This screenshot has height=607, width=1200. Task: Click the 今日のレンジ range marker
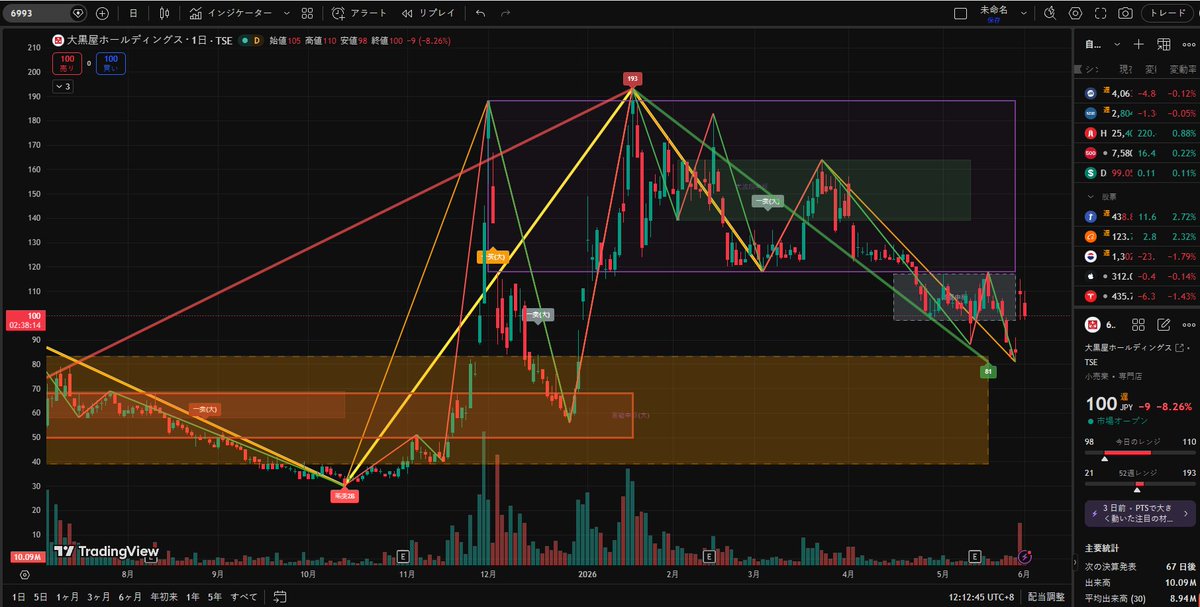[1103, 459]
